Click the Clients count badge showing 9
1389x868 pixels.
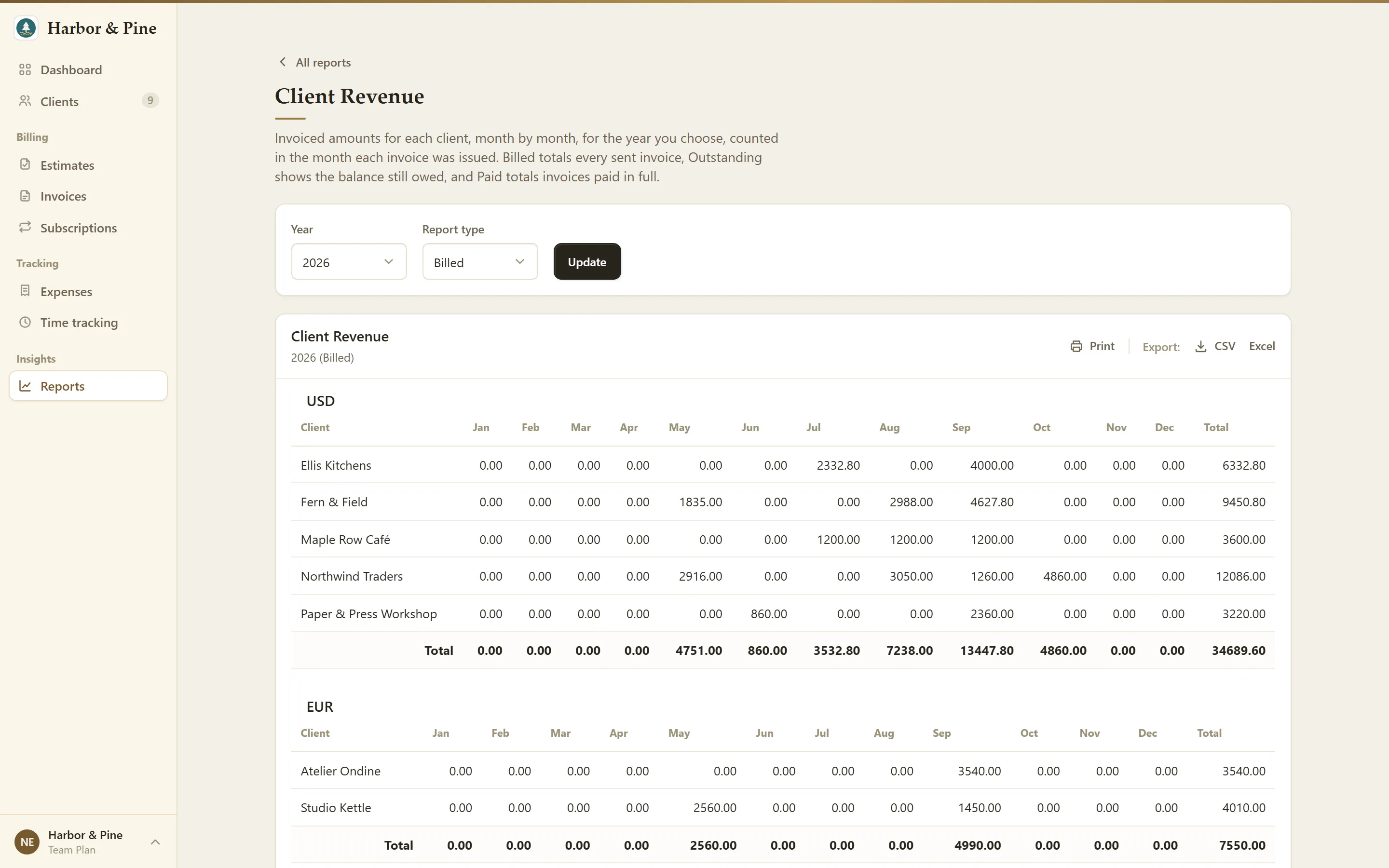point(150,100)
